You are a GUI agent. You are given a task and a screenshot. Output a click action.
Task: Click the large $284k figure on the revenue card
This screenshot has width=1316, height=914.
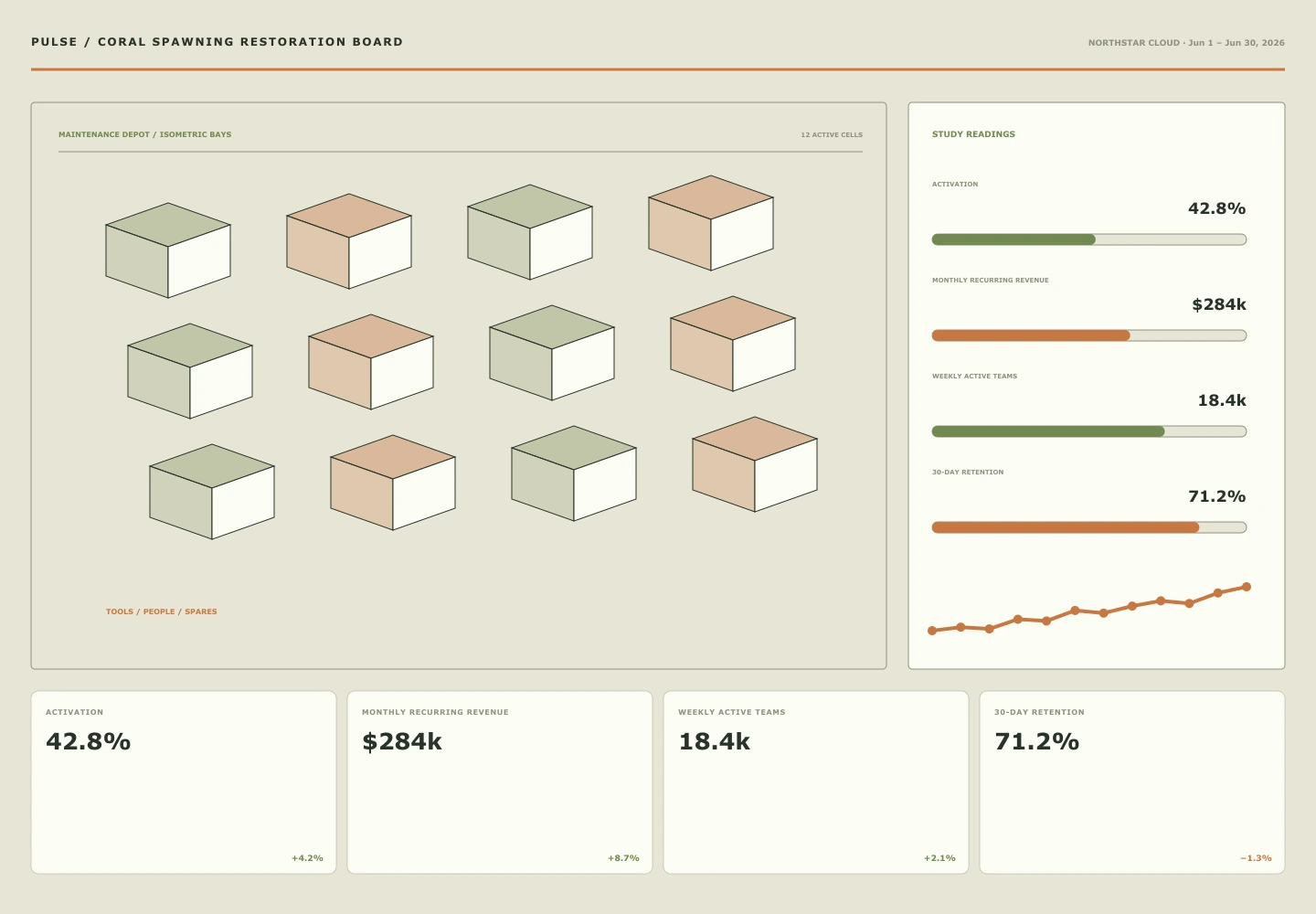click(402, 741)
